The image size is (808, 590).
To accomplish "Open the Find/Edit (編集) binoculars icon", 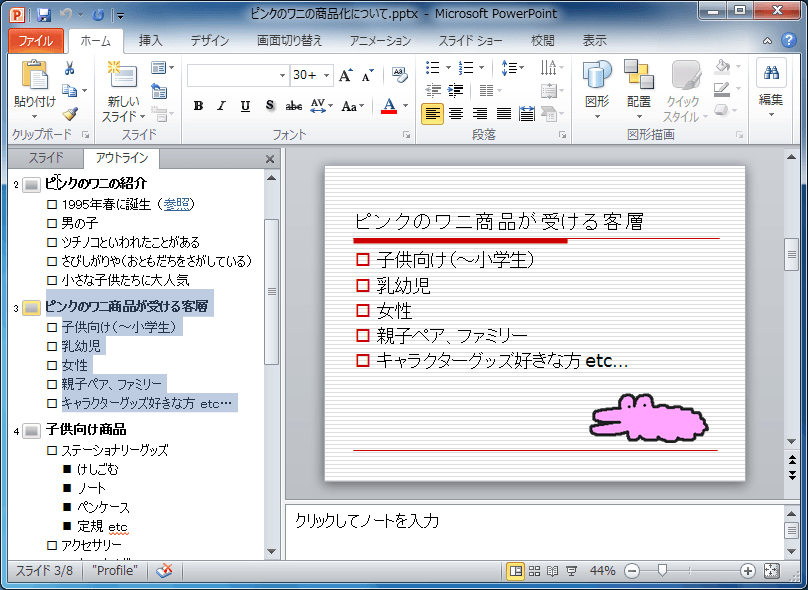I will coord(771,73).
